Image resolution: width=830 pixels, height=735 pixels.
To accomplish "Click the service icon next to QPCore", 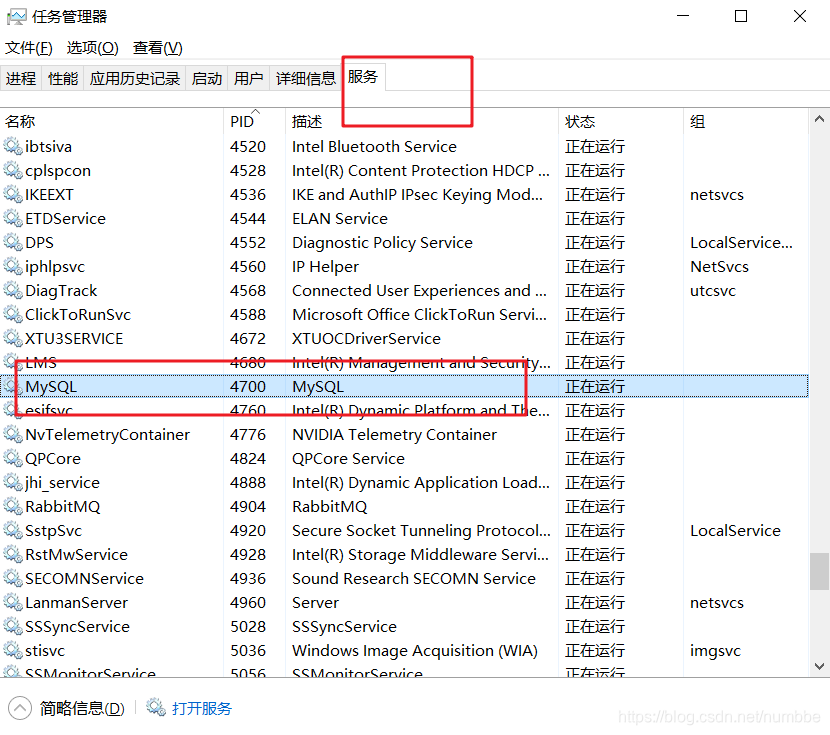I will tap(13, 458).
